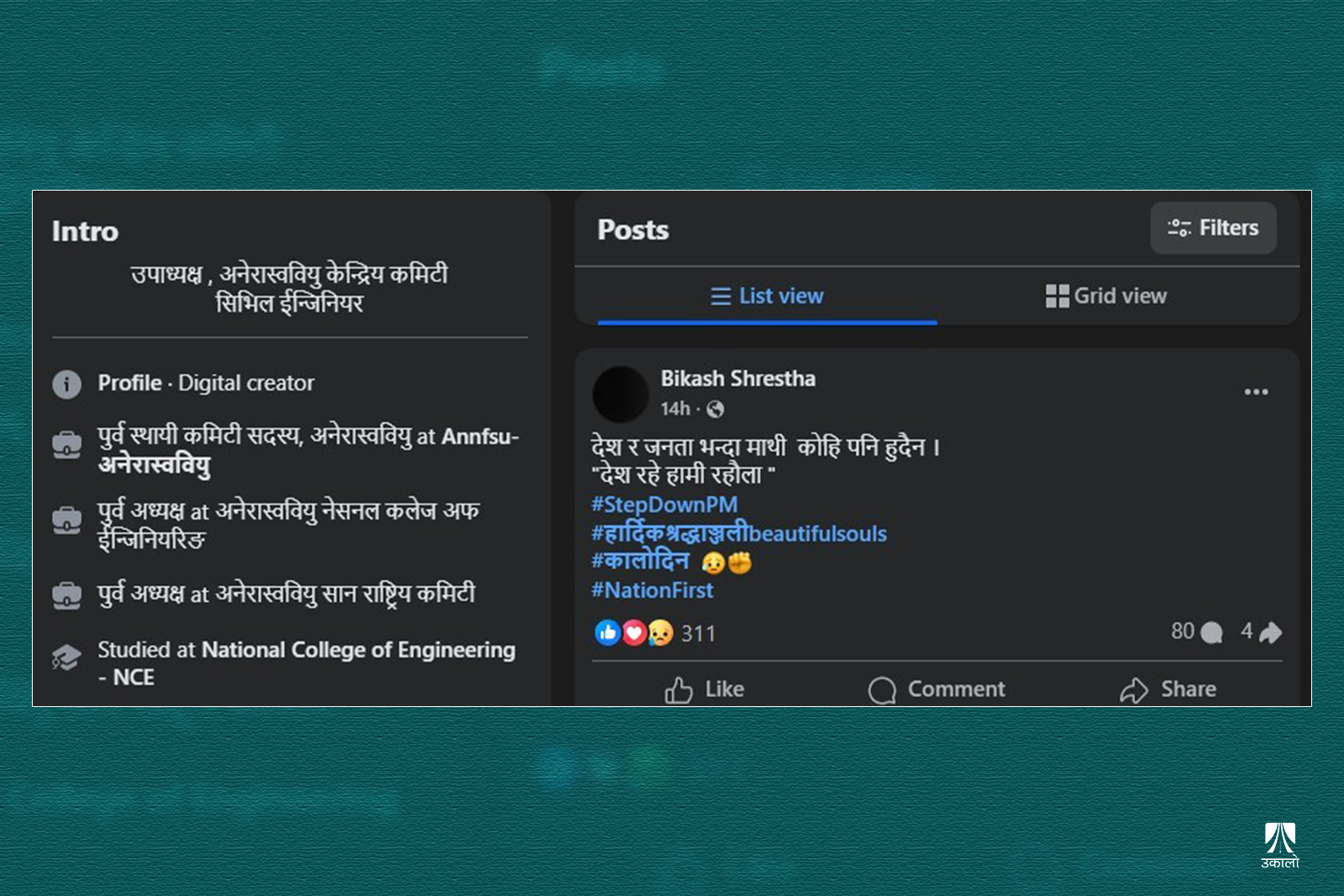Click the Profile info circle icon

[67, 384]
